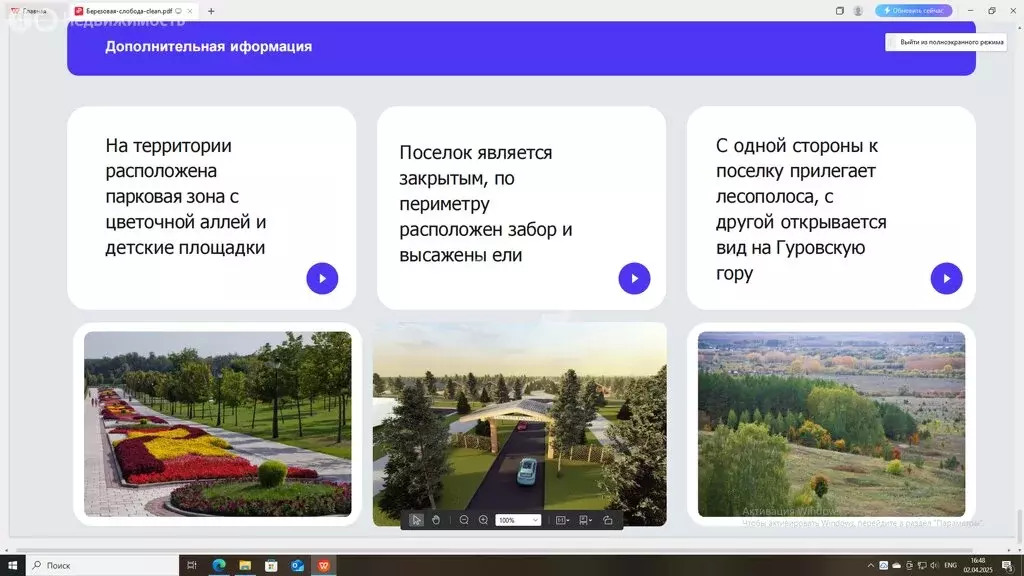The height and width of the screenshot is (576, 1024).
Task: Select the hand pan tool in PDF viewer
Action: pos(437,519)
